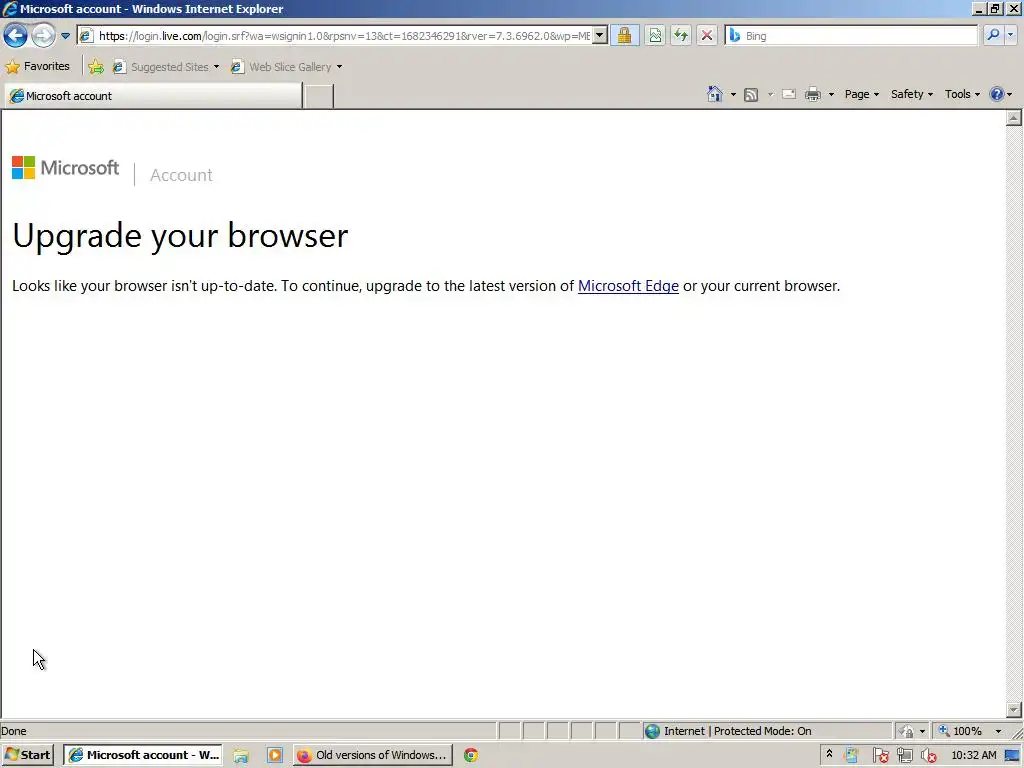
Task: Expand the Print options dropdown arrow
Action: 831,95
